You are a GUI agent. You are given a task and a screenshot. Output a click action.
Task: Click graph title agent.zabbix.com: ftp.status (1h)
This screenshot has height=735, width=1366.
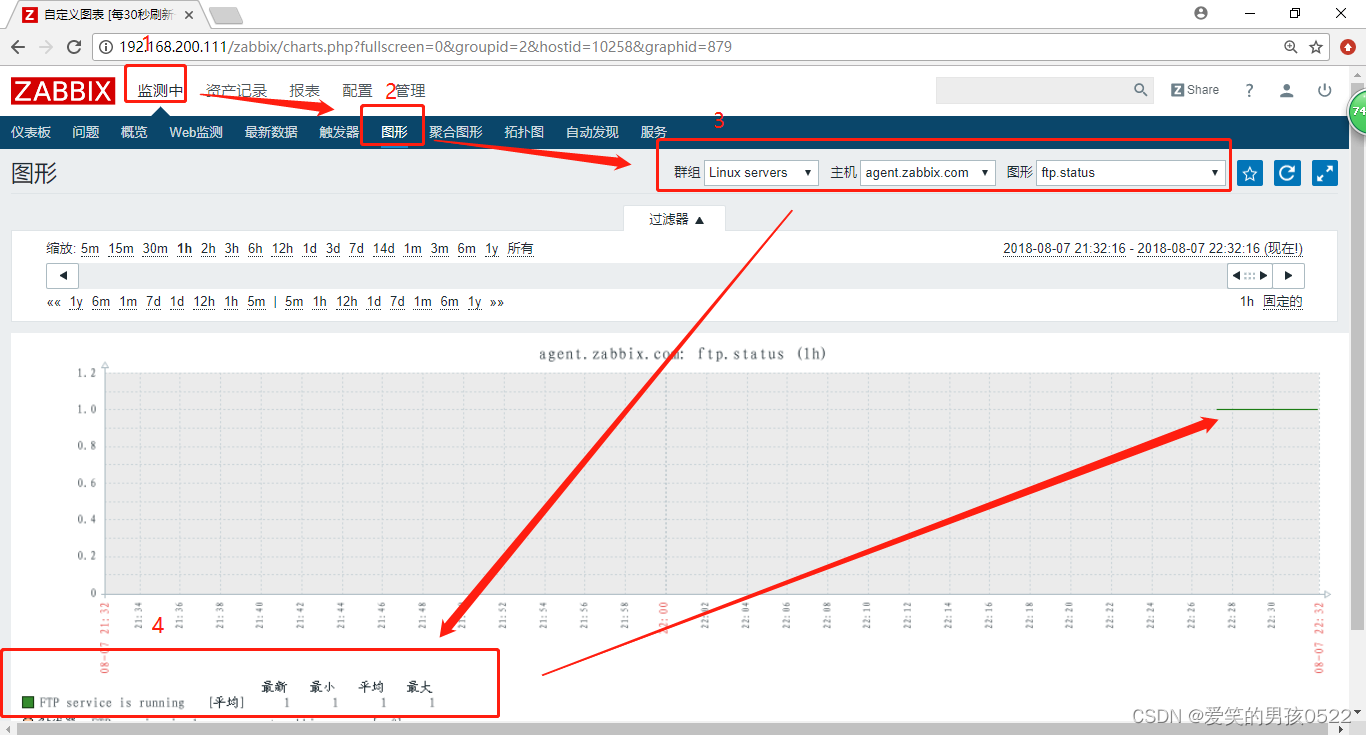[x=682, y=354]
